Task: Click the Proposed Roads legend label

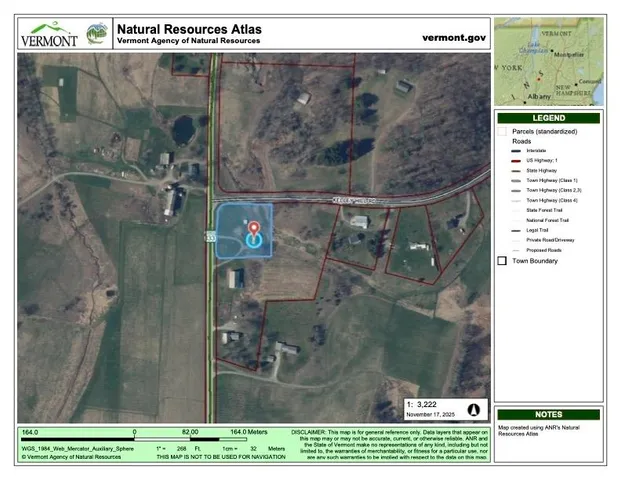Action: point(544,251)
